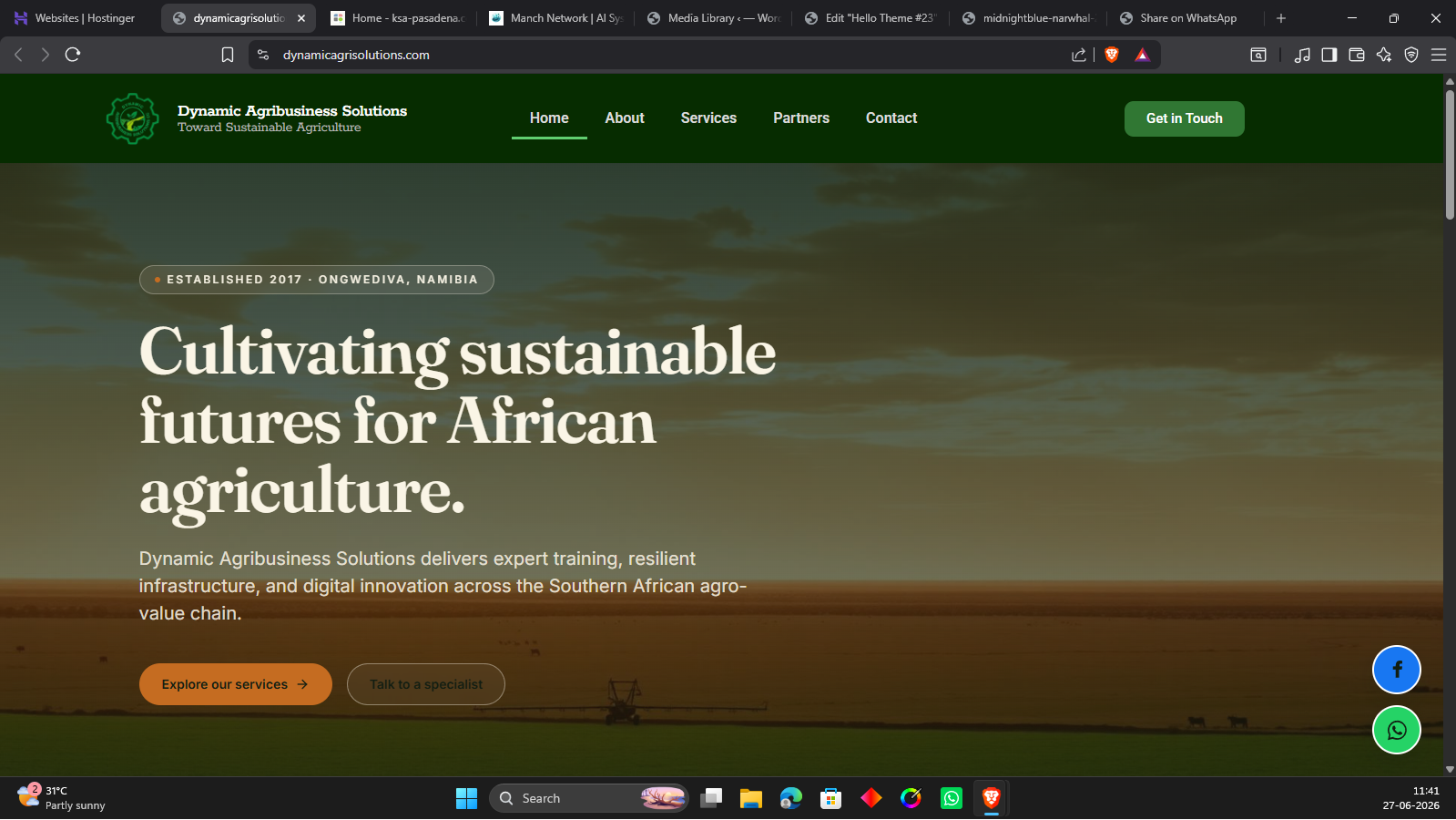Click the Explore our services button
Screen dimensions: 1456x820
coord(236,684)
